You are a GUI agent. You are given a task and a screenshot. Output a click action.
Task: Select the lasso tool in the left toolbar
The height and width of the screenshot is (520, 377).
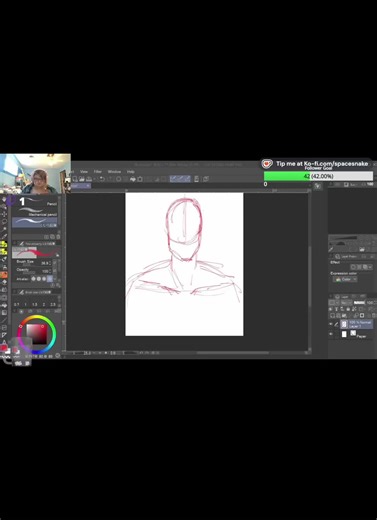tap(4, 221)
